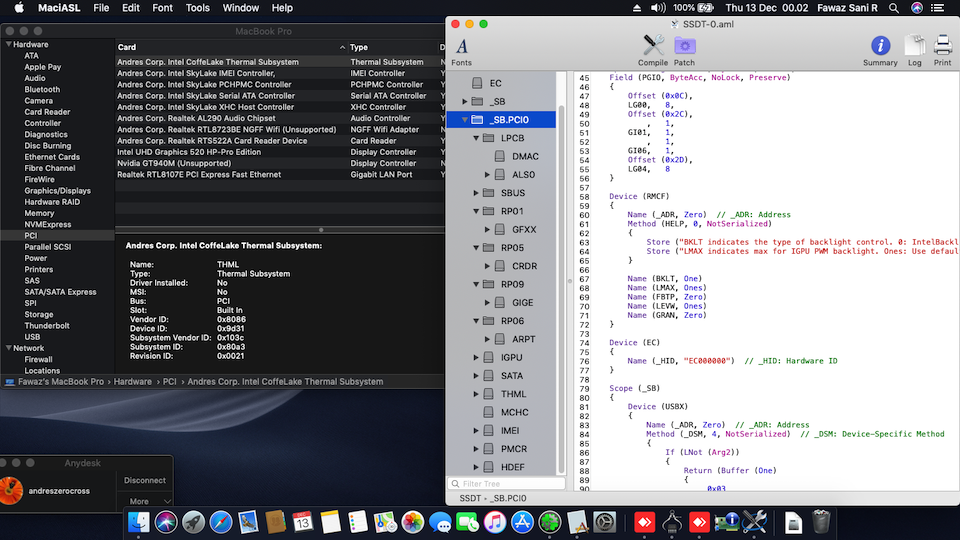Click the Compile toolbar icon
Image resolution: width=960 pixels, height=540 pixels.
coord(653,48)
